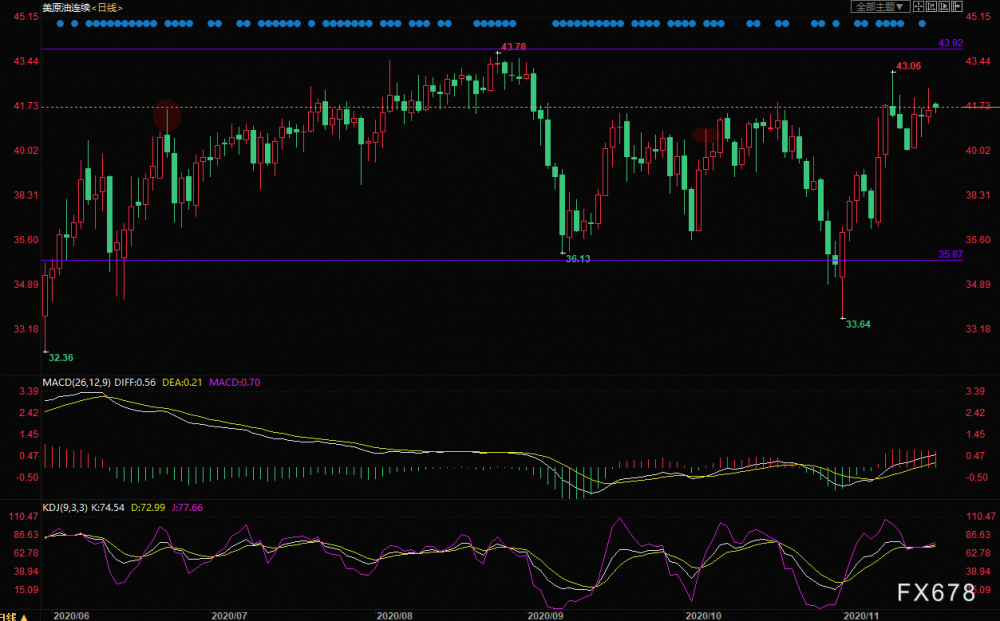Image resolution: width=1000 pixels, height=621 pixels.
Task: Click the K:74.54 value
Action: pyautogui.click(x=108, y=508)
